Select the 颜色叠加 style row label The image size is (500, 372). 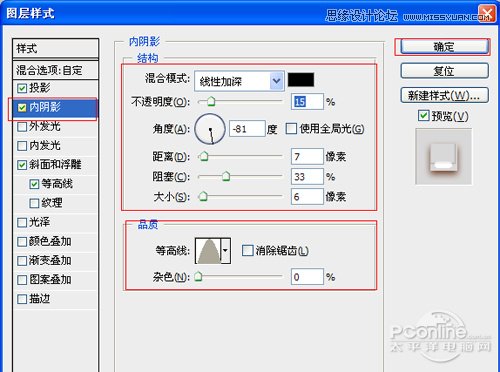click(50, 241)
